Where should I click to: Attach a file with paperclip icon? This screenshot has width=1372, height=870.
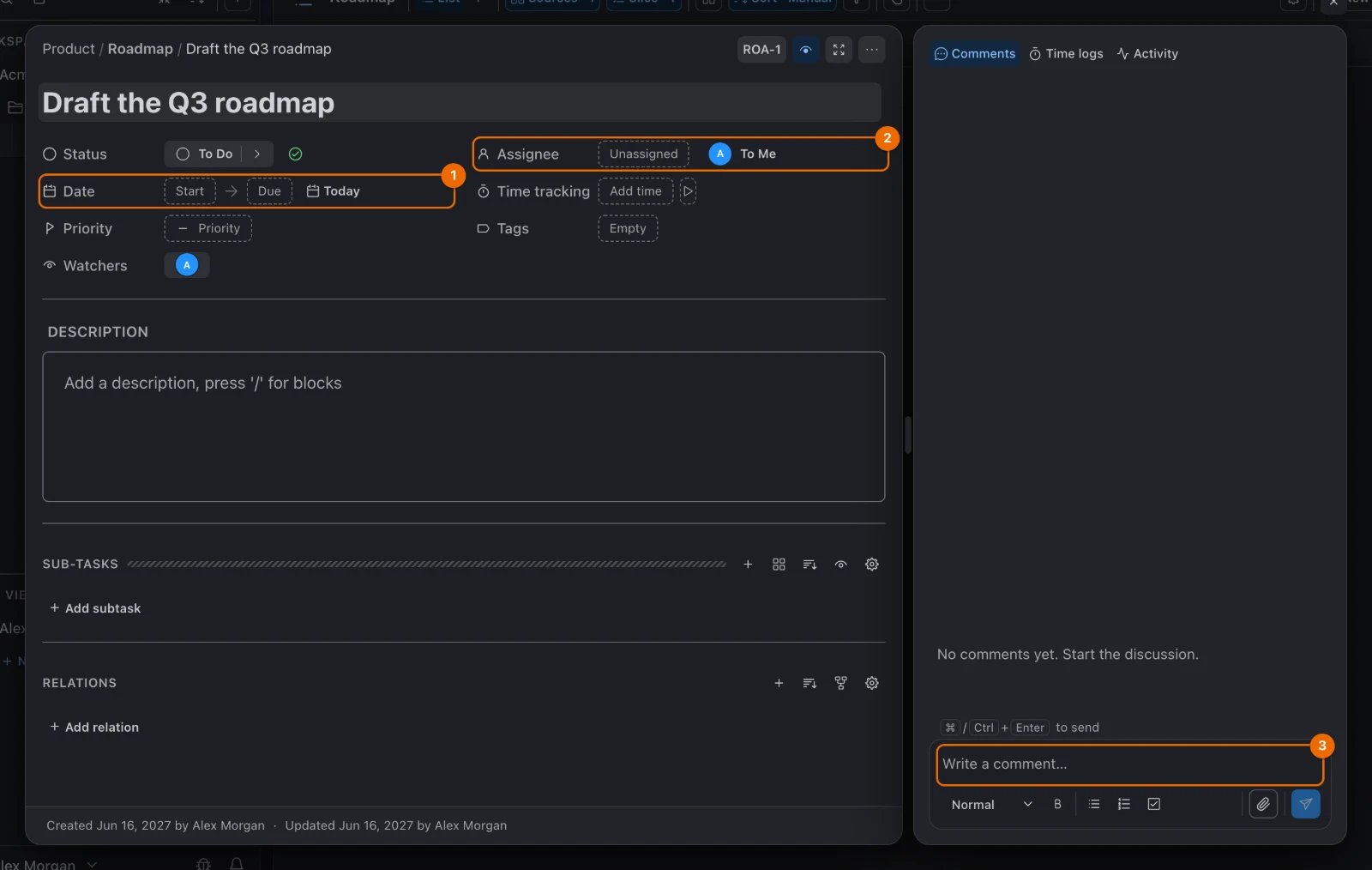[x=1263, y=804]
